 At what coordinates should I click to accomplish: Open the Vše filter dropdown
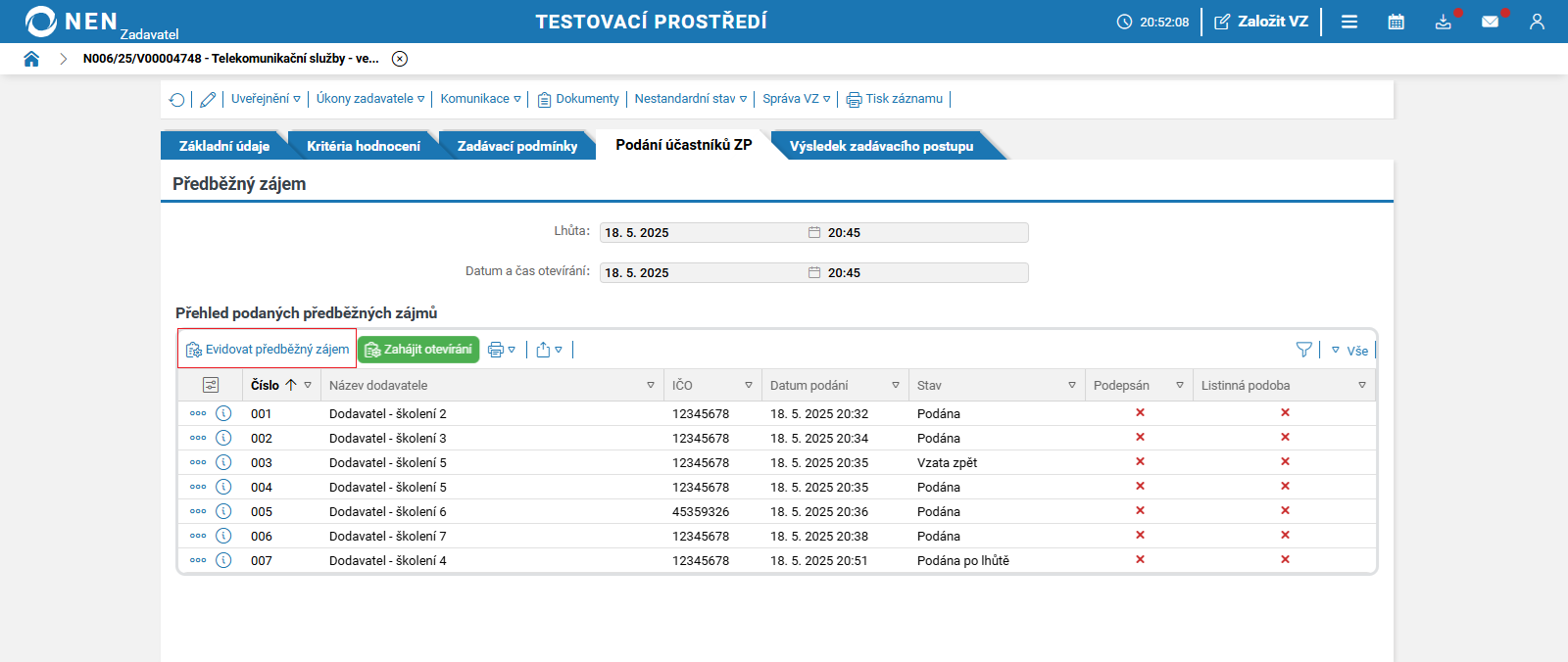[x=1350, y=351]
